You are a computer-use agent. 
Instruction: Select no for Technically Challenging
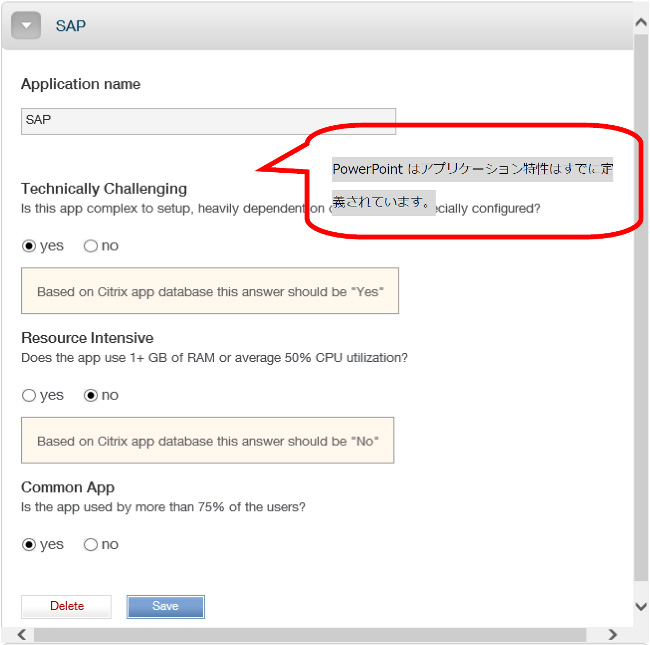[x=91, y=246]
